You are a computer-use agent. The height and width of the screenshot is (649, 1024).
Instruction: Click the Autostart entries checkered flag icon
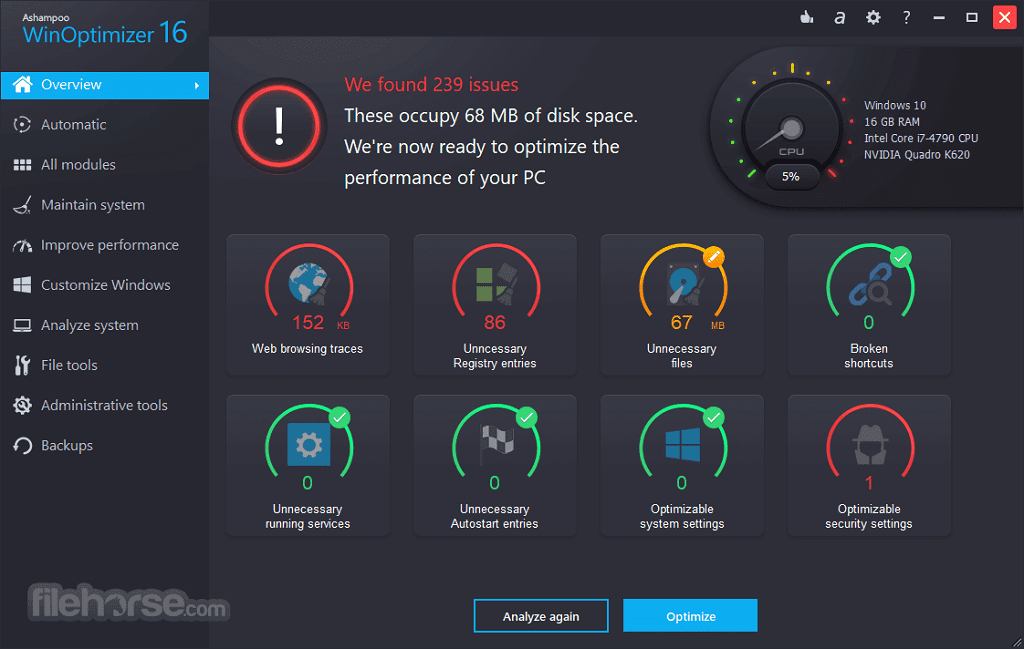[496, 445]
